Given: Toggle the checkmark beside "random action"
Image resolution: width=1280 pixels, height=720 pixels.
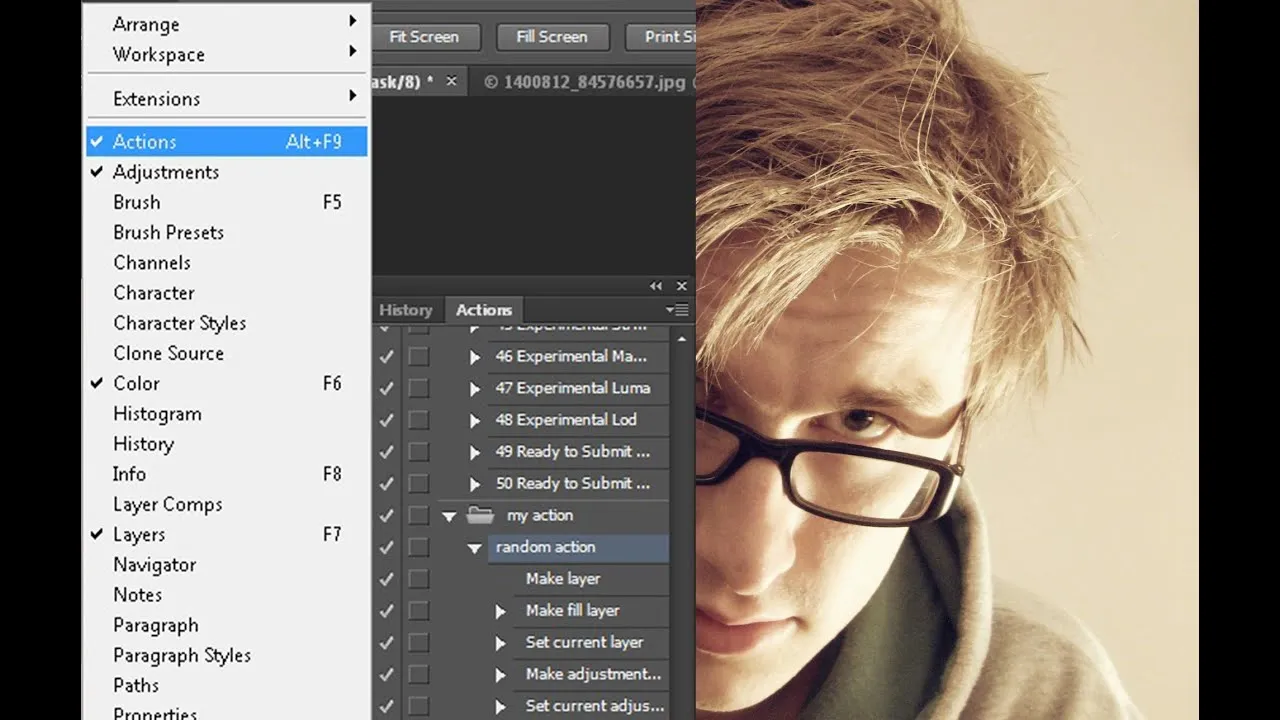Looking at the screenshot, I should (x=386, y=547).
